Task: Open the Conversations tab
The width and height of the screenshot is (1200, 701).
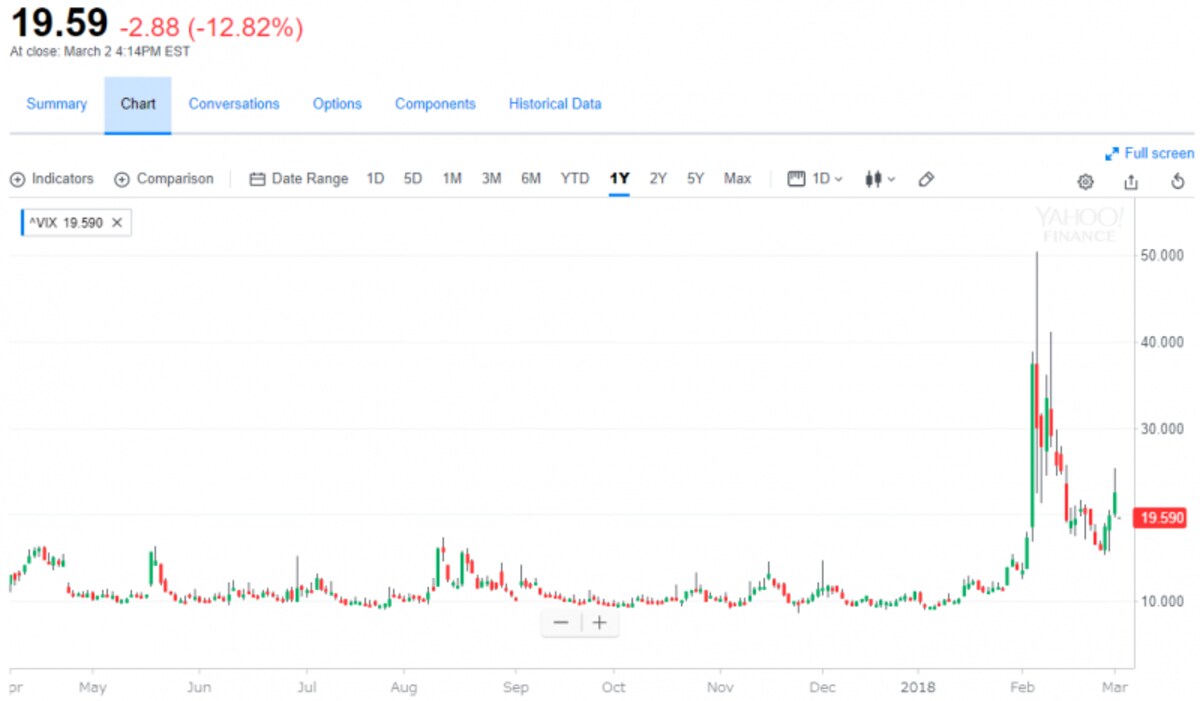Action: point(234,104)
